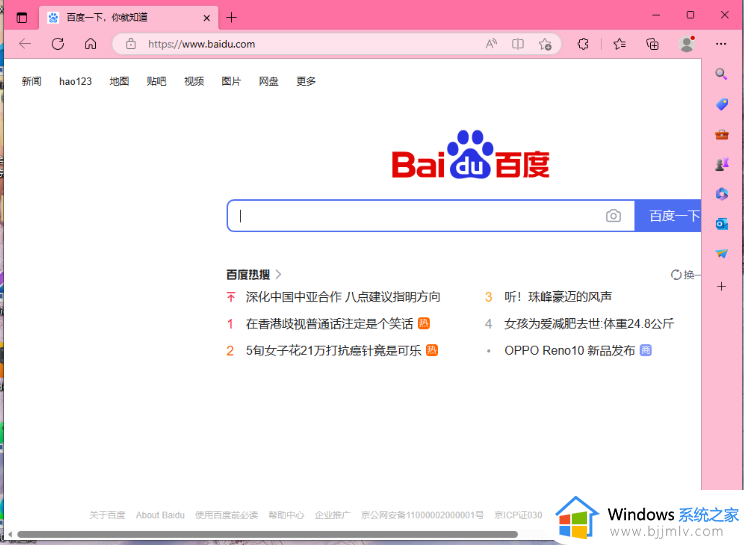
Task: Open Settings and more ellipsis menu
Action: 721,44
